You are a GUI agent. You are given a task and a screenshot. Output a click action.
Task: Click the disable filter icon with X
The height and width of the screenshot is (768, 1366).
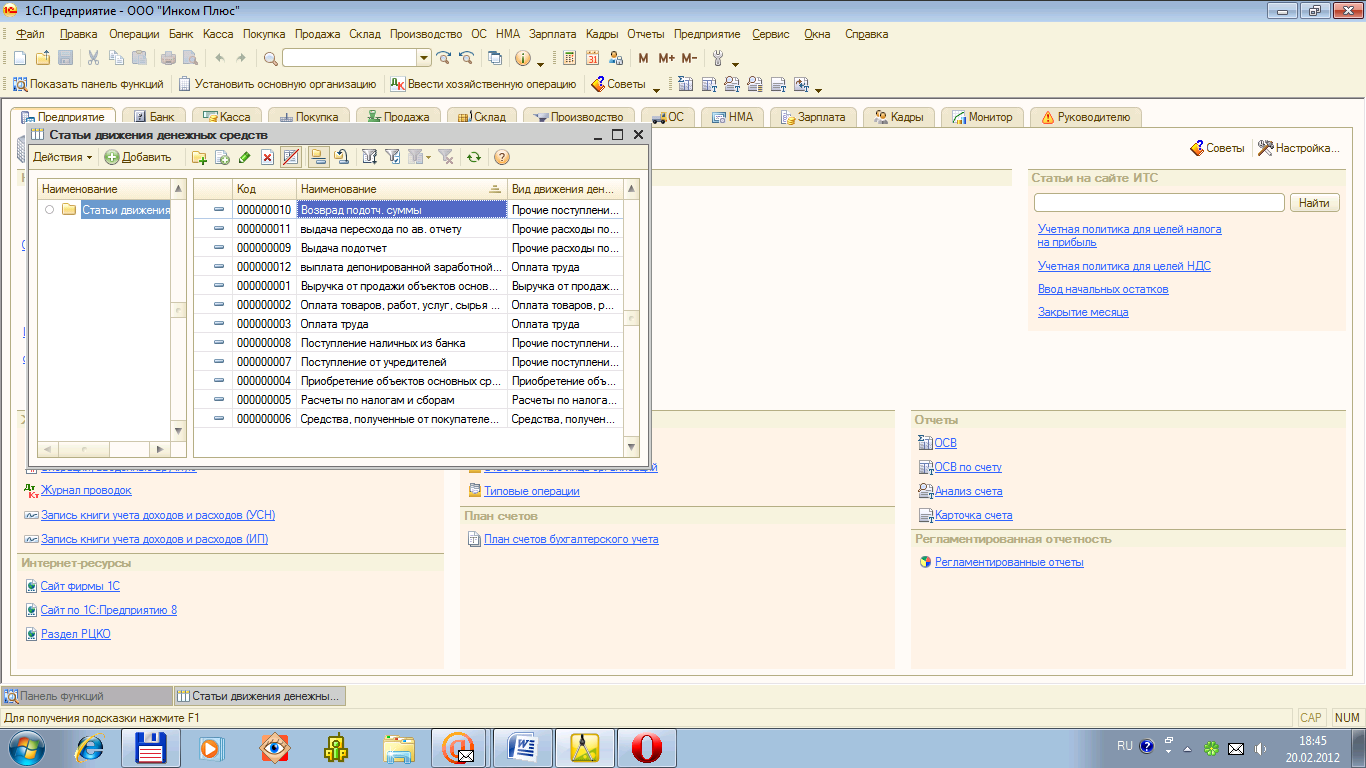click(446, 157)
